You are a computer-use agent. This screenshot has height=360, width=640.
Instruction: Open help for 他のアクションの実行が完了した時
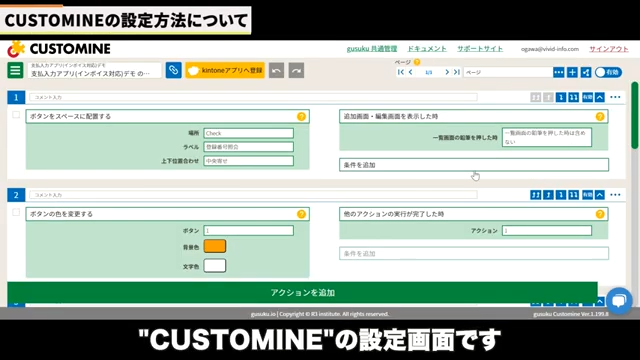[x=600, y=214]
